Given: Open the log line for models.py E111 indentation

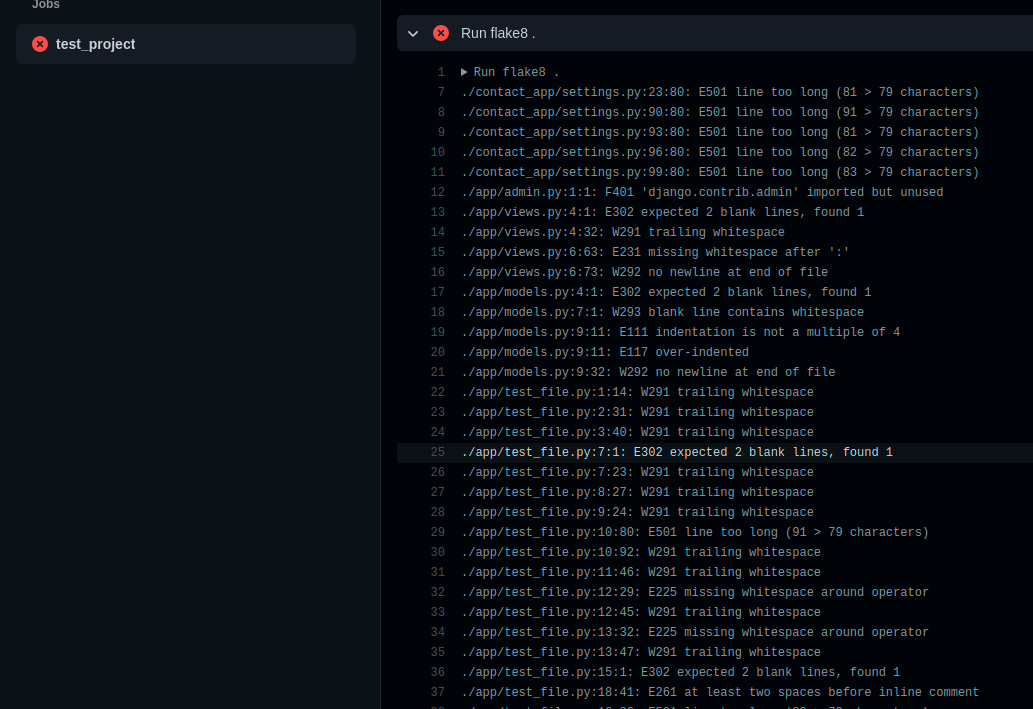Looking at the screenshot, I should (700, 331).
